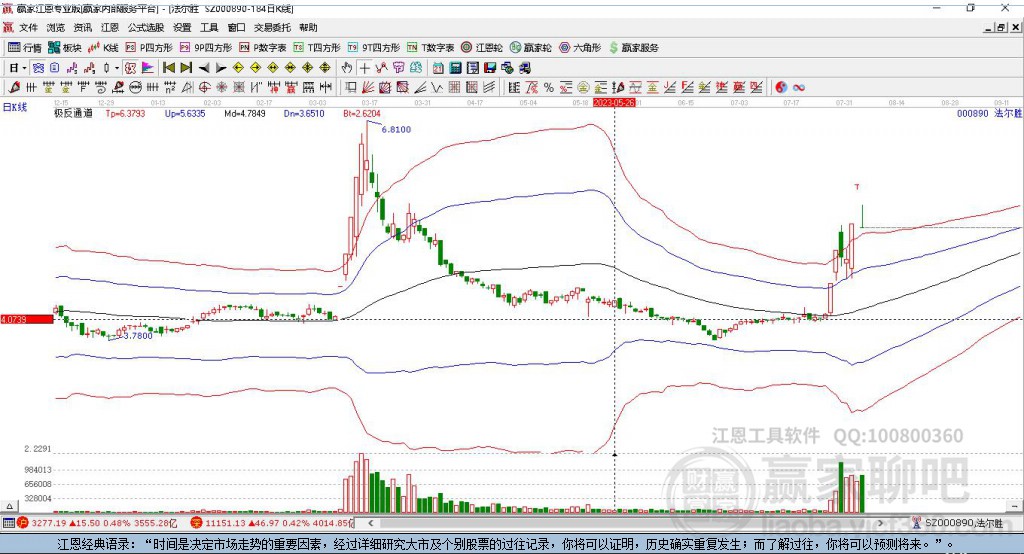Click the black left arrow icon

pos(204,68)
